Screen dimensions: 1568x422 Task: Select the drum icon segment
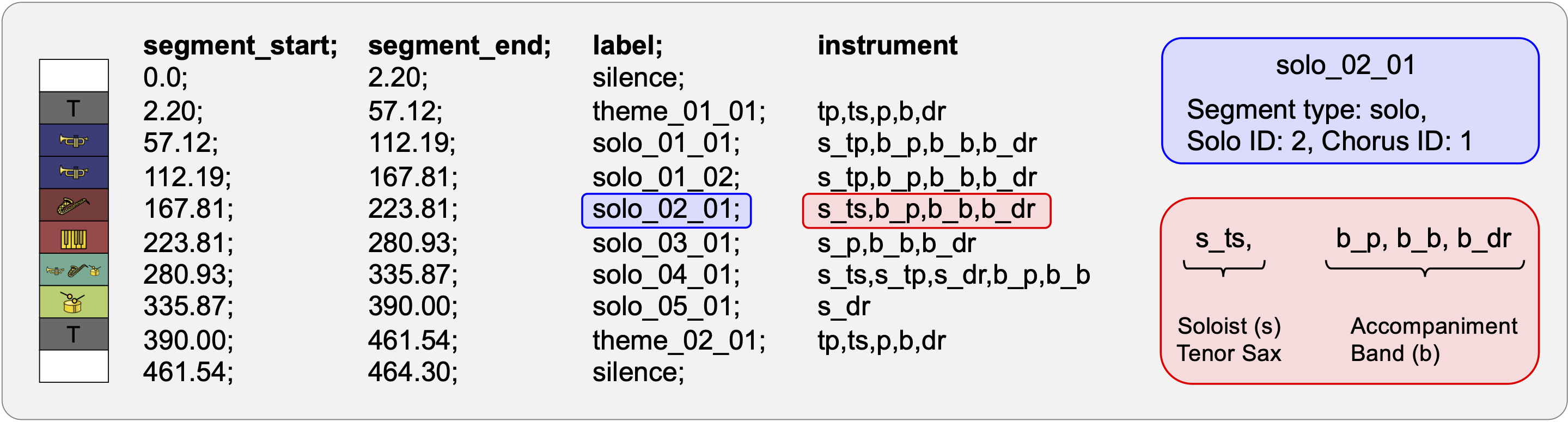pos(74,302)
